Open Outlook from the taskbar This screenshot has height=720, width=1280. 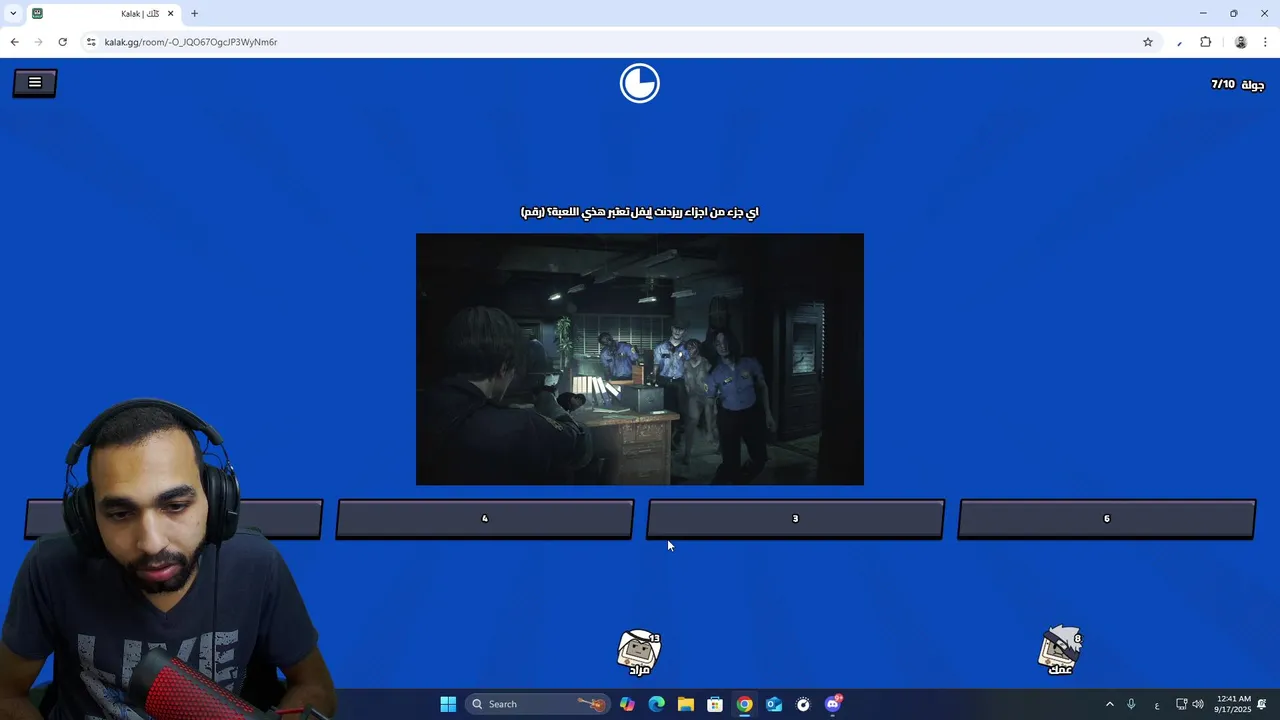774,704
